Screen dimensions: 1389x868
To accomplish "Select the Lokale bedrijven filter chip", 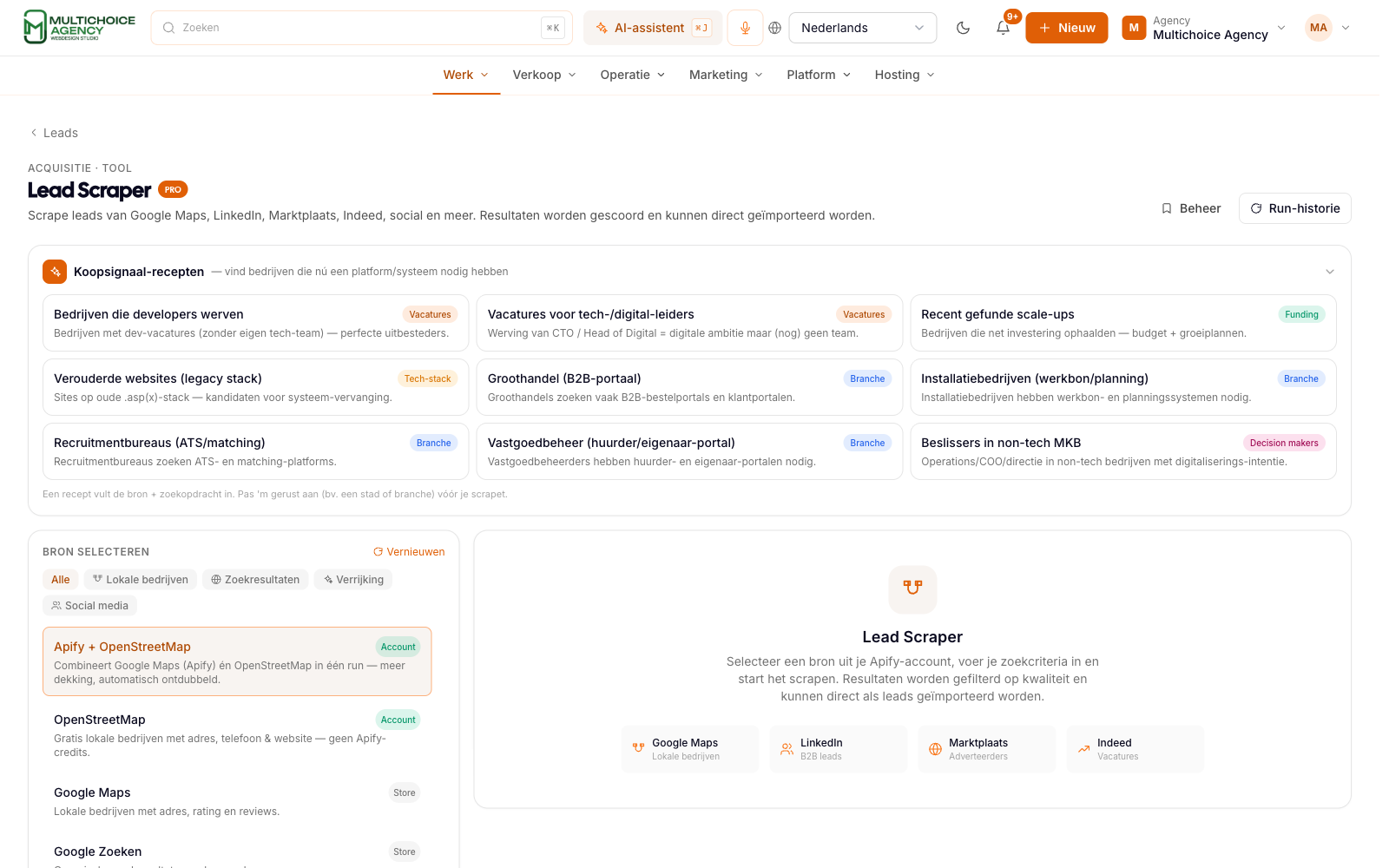I will (x=141, y=580).
